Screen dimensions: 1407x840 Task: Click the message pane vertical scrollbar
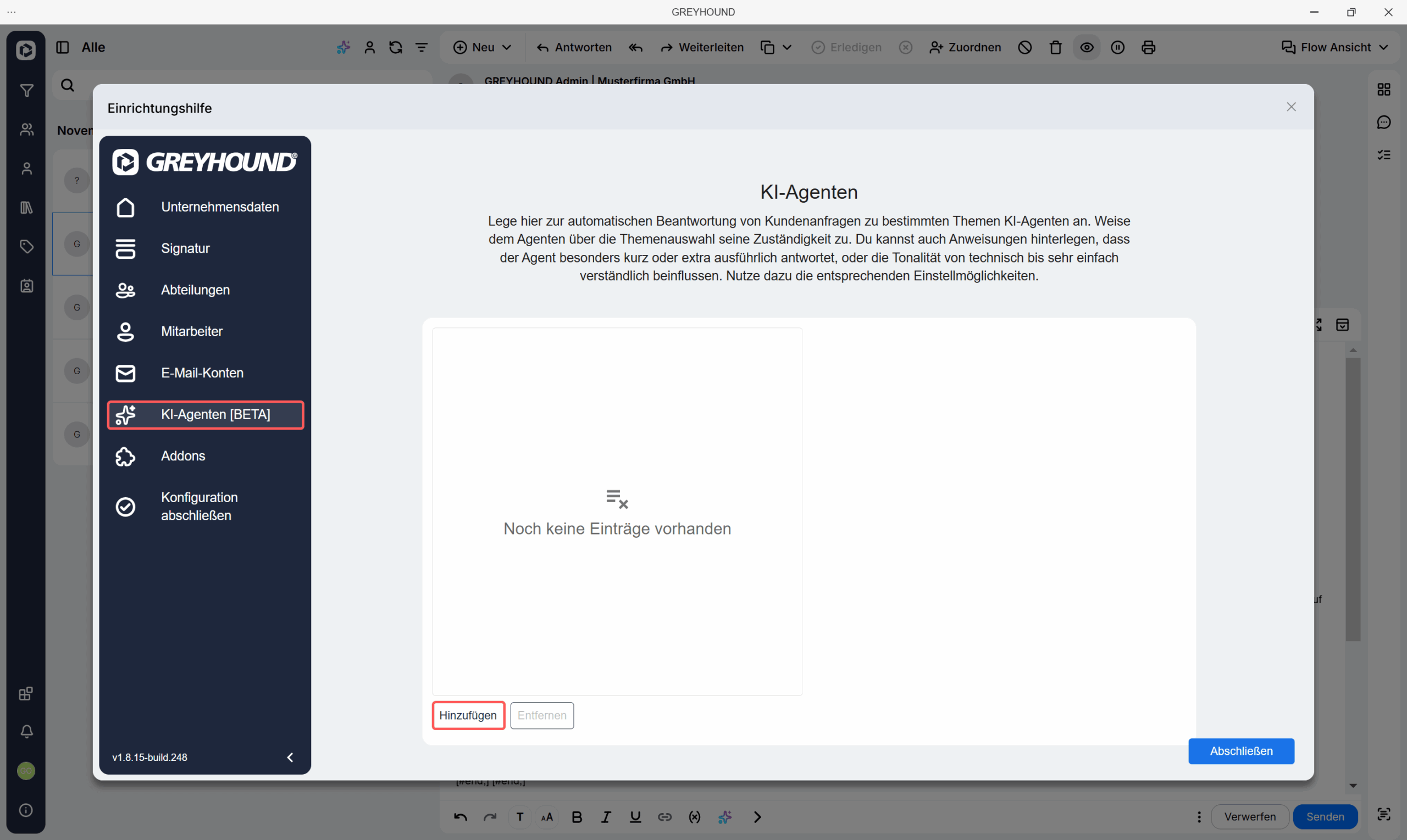coord(1353,498)
